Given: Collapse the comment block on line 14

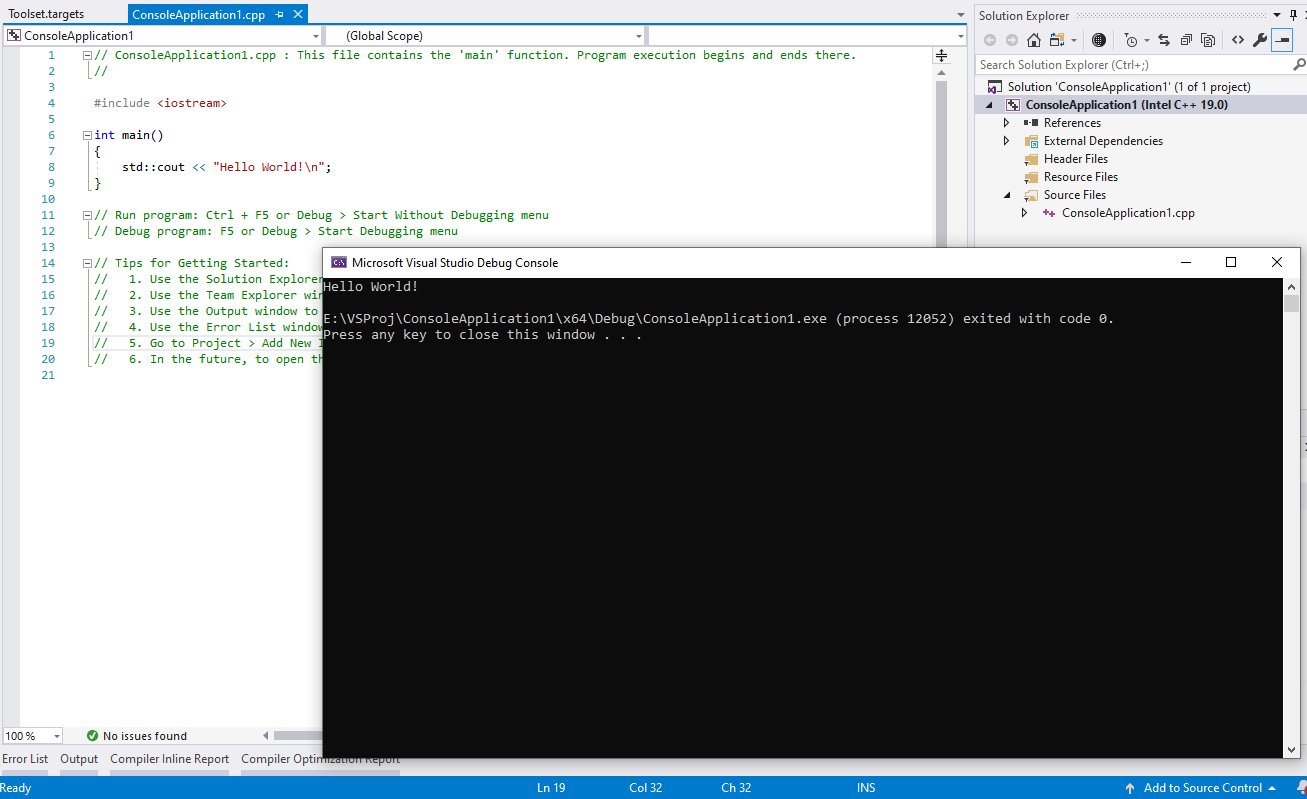Looking at the screenshot, I should [86, 262].
